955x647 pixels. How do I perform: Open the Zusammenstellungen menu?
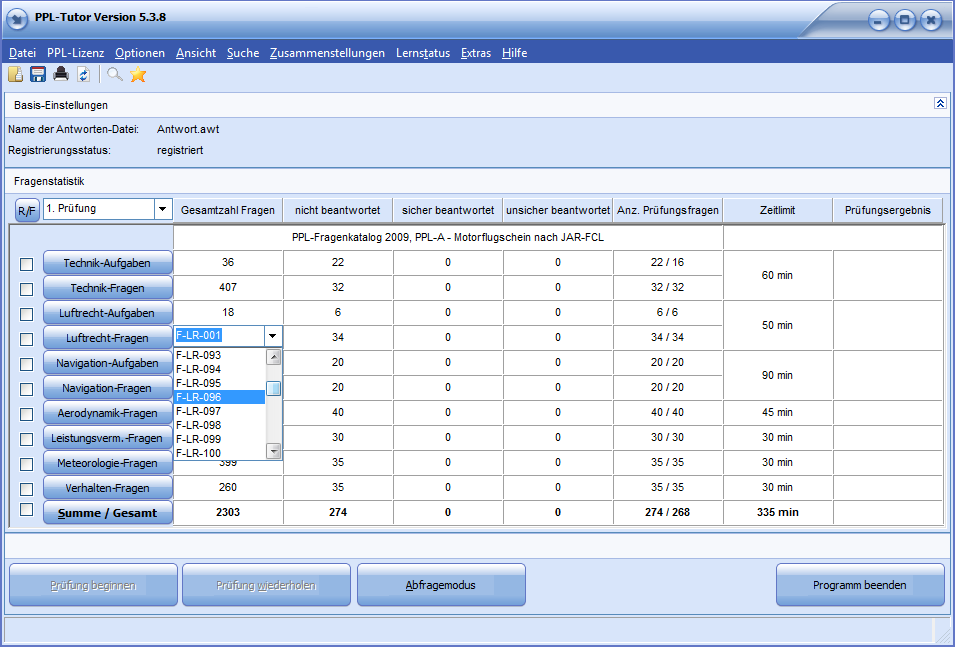[327, 53]
